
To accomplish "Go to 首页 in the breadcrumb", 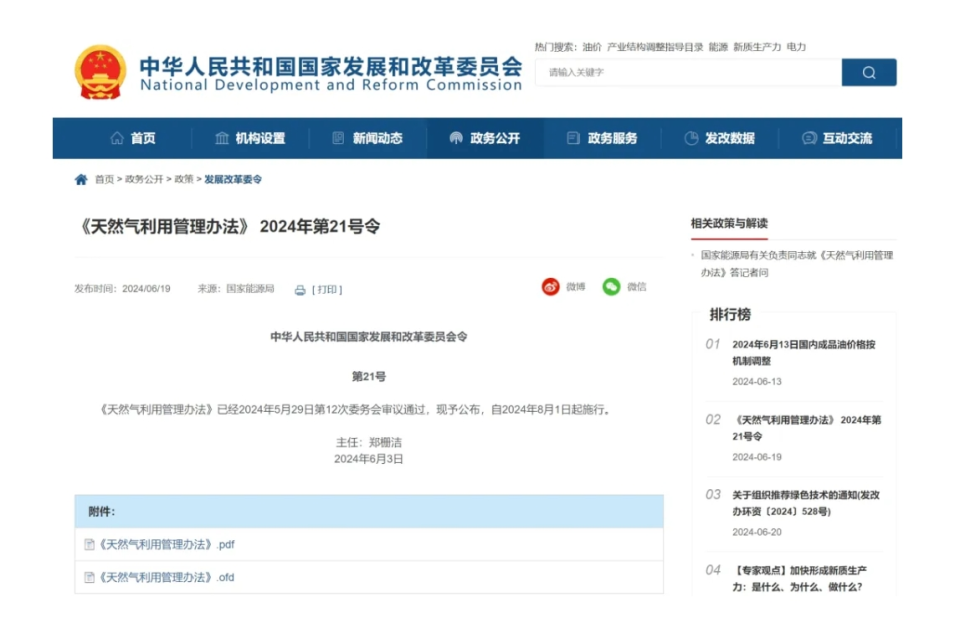I will 104,179.
